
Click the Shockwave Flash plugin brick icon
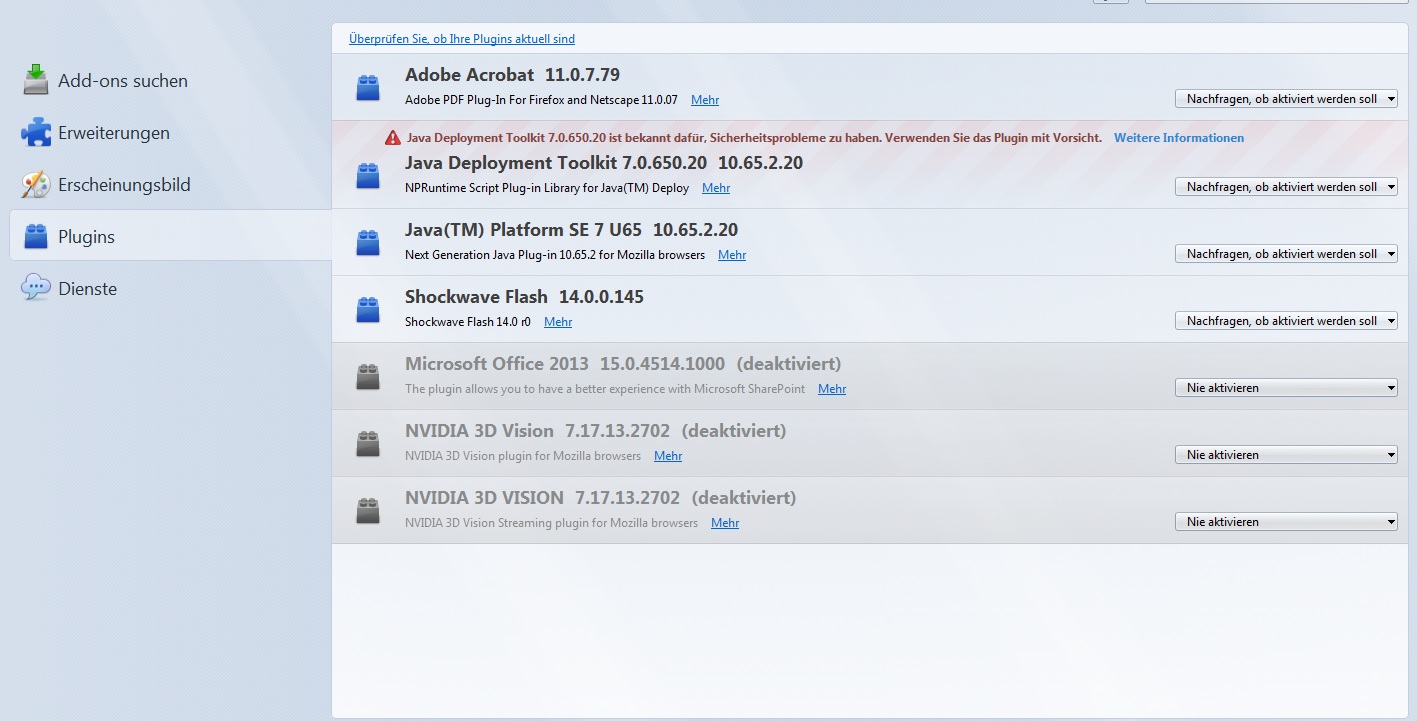[x=368, y=309]
